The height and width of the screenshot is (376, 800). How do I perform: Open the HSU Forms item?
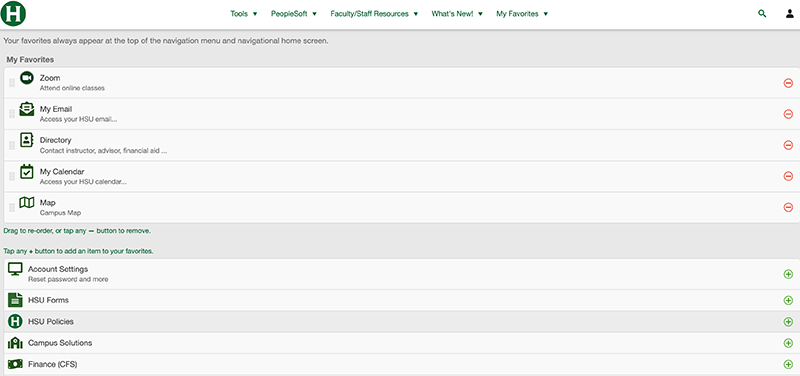click(48, 300)
